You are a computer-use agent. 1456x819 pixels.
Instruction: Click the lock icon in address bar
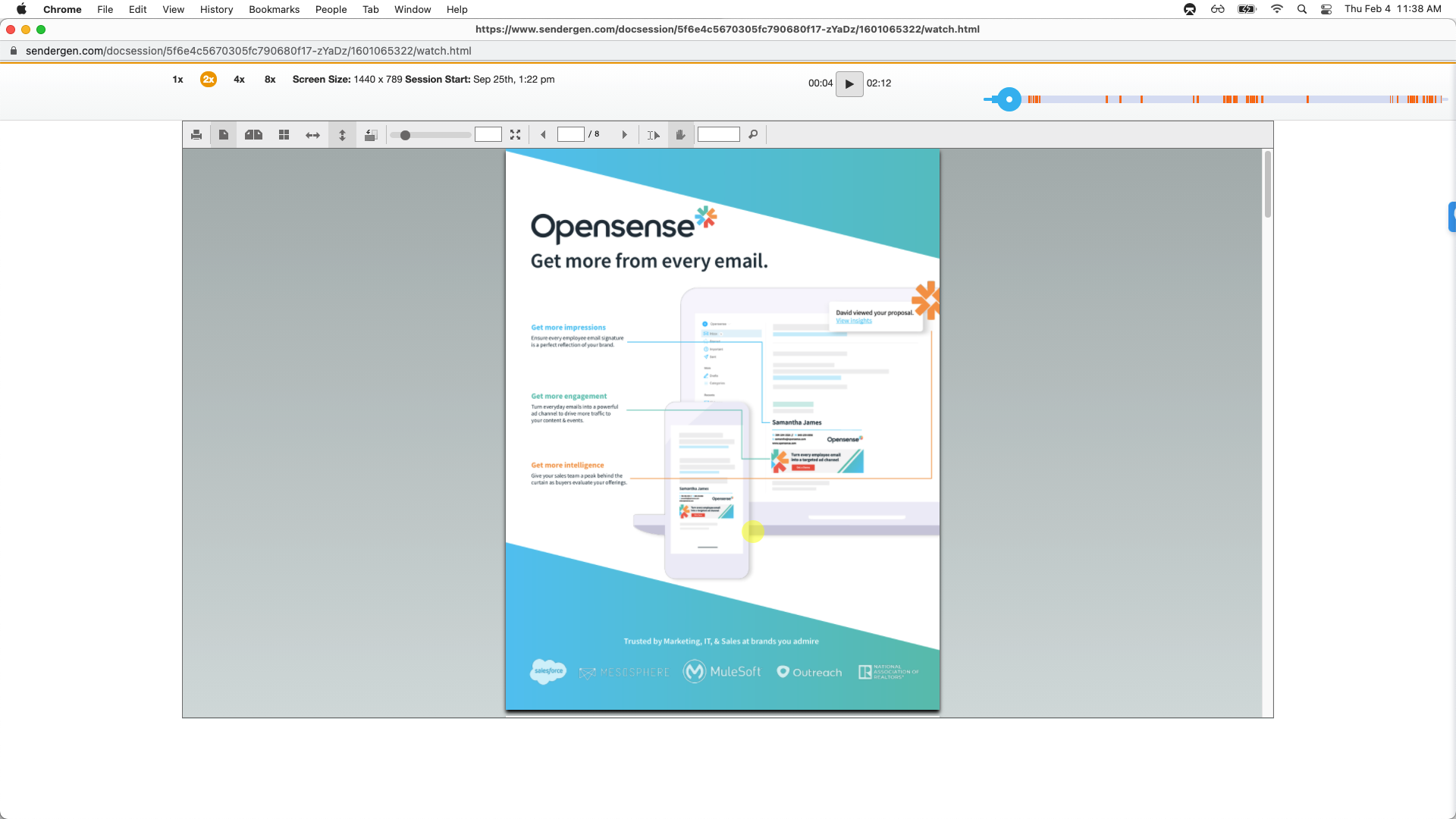point(14,51)
